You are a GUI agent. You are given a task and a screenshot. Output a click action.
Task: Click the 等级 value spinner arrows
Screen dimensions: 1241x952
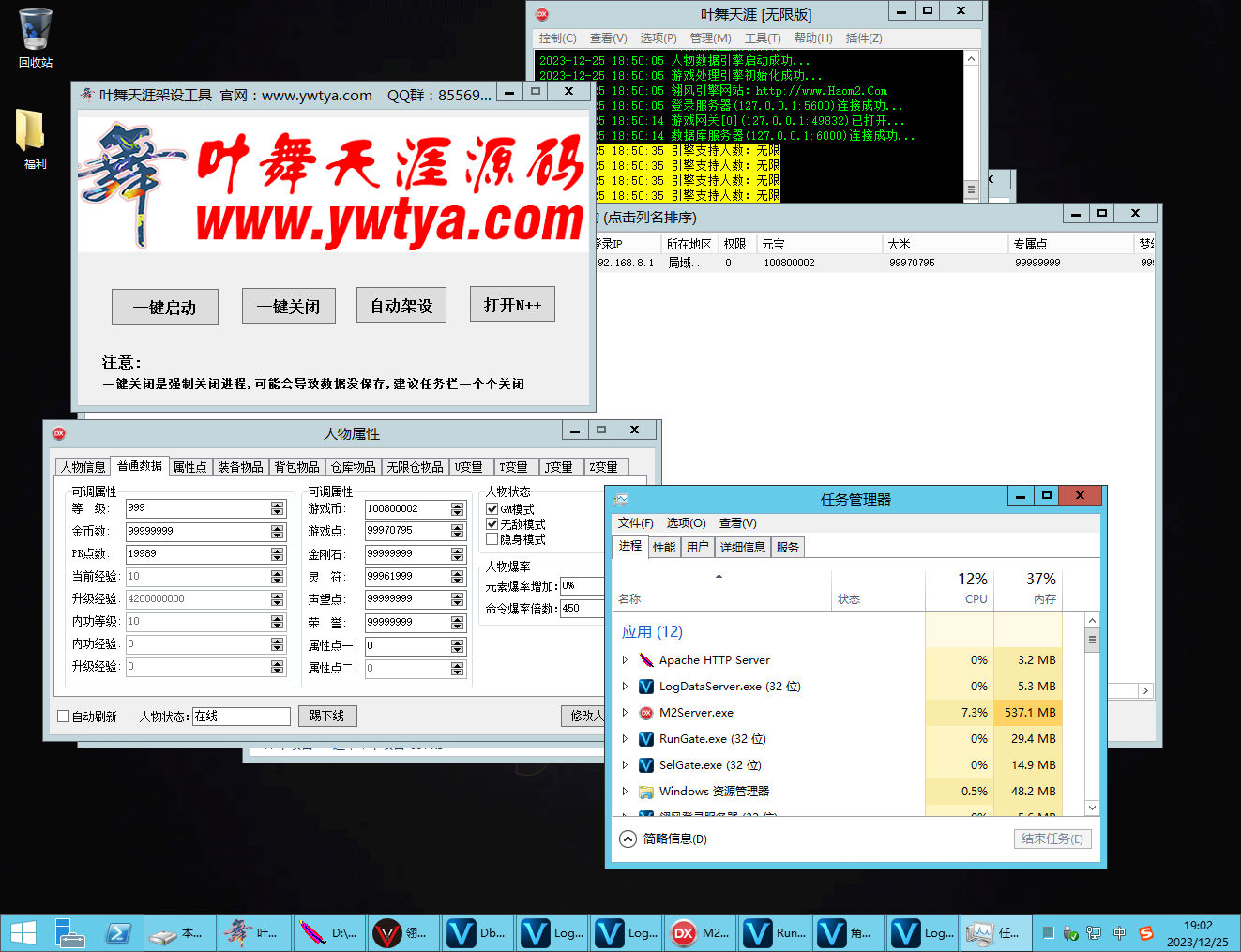click(277, 508)
